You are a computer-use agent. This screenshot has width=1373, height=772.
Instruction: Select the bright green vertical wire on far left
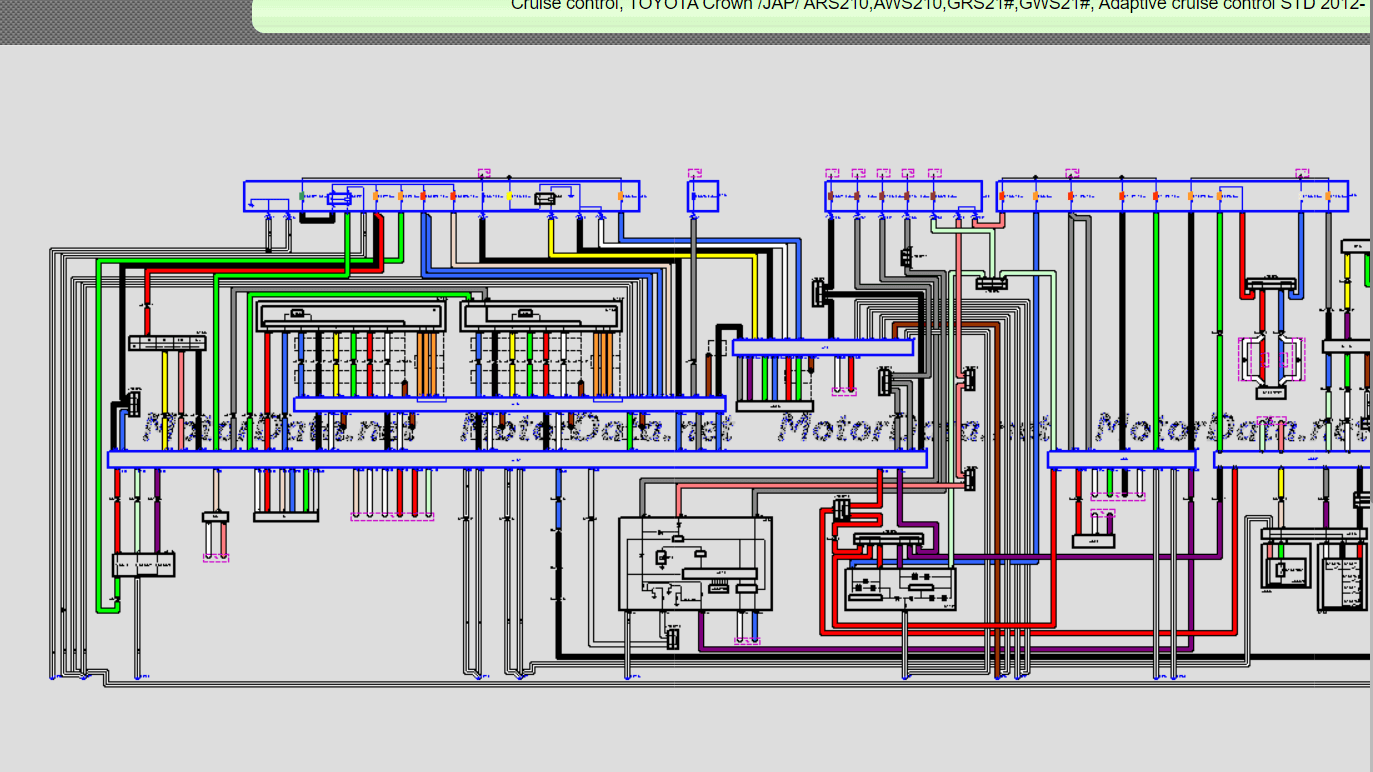[99, 430]
